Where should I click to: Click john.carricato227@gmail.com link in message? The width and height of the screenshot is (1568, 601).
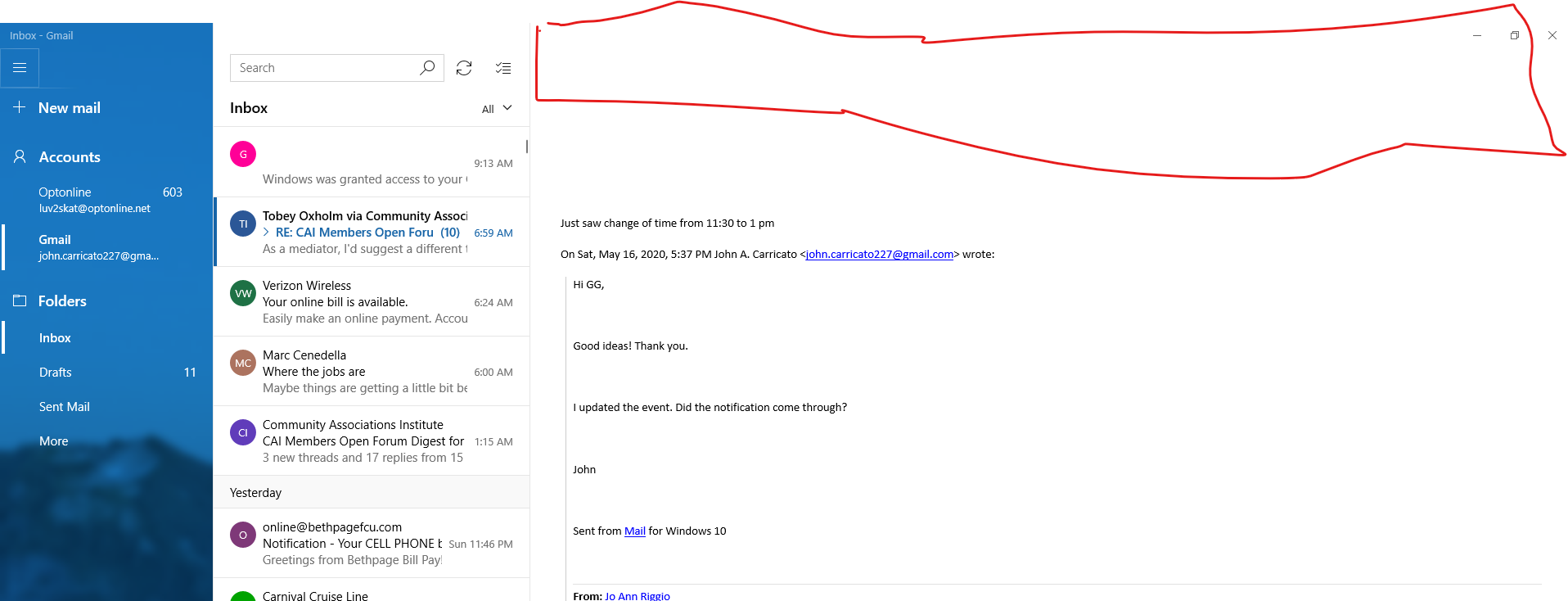[880, 255]
